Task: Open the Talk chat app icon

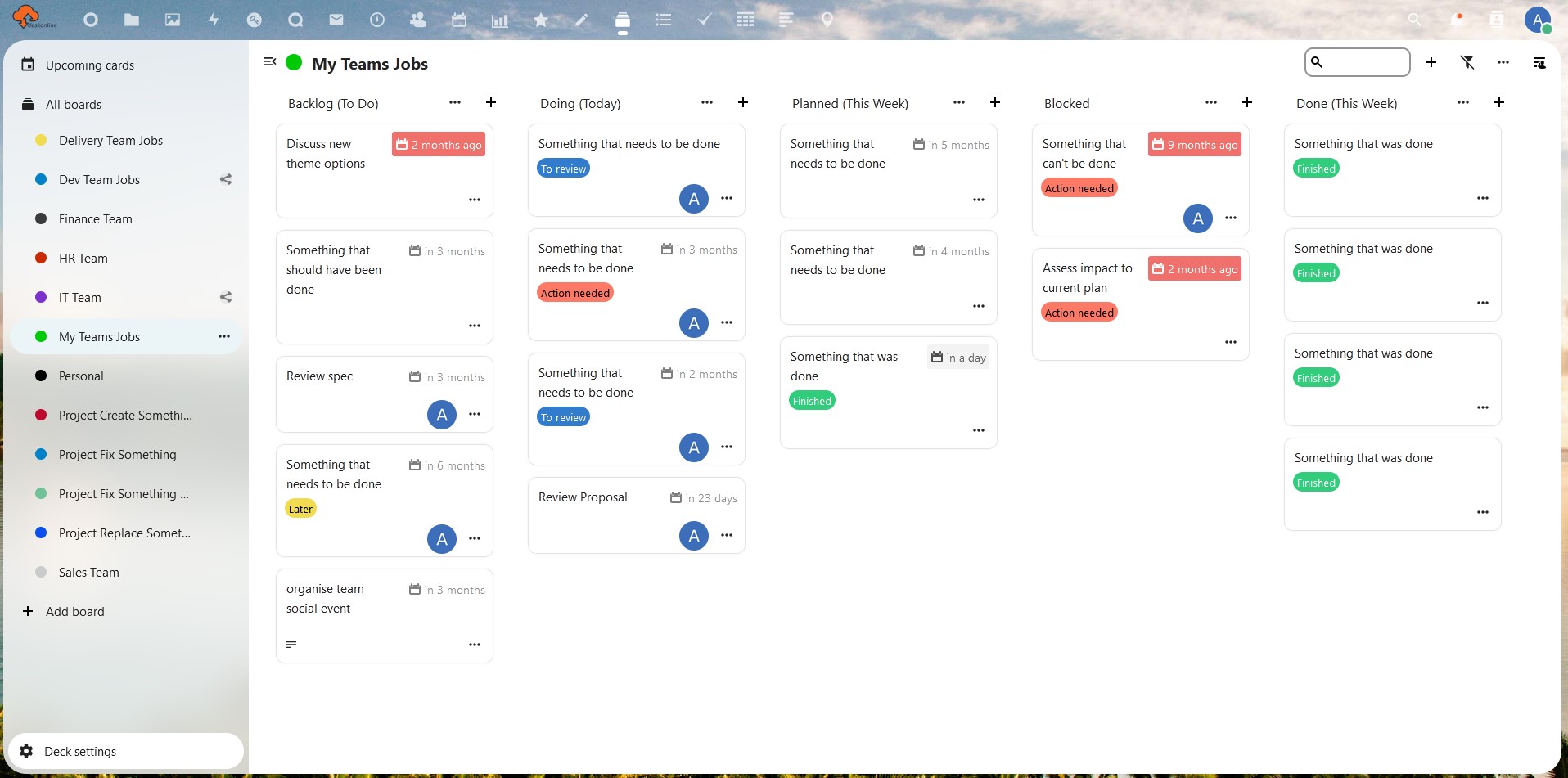Action: click(295, 20)
